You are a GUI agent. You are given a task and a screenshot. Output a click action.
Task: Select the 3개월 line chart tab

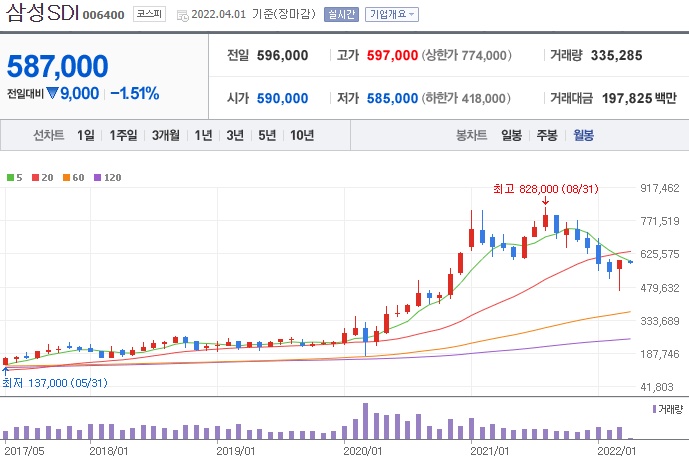(166, 135)
